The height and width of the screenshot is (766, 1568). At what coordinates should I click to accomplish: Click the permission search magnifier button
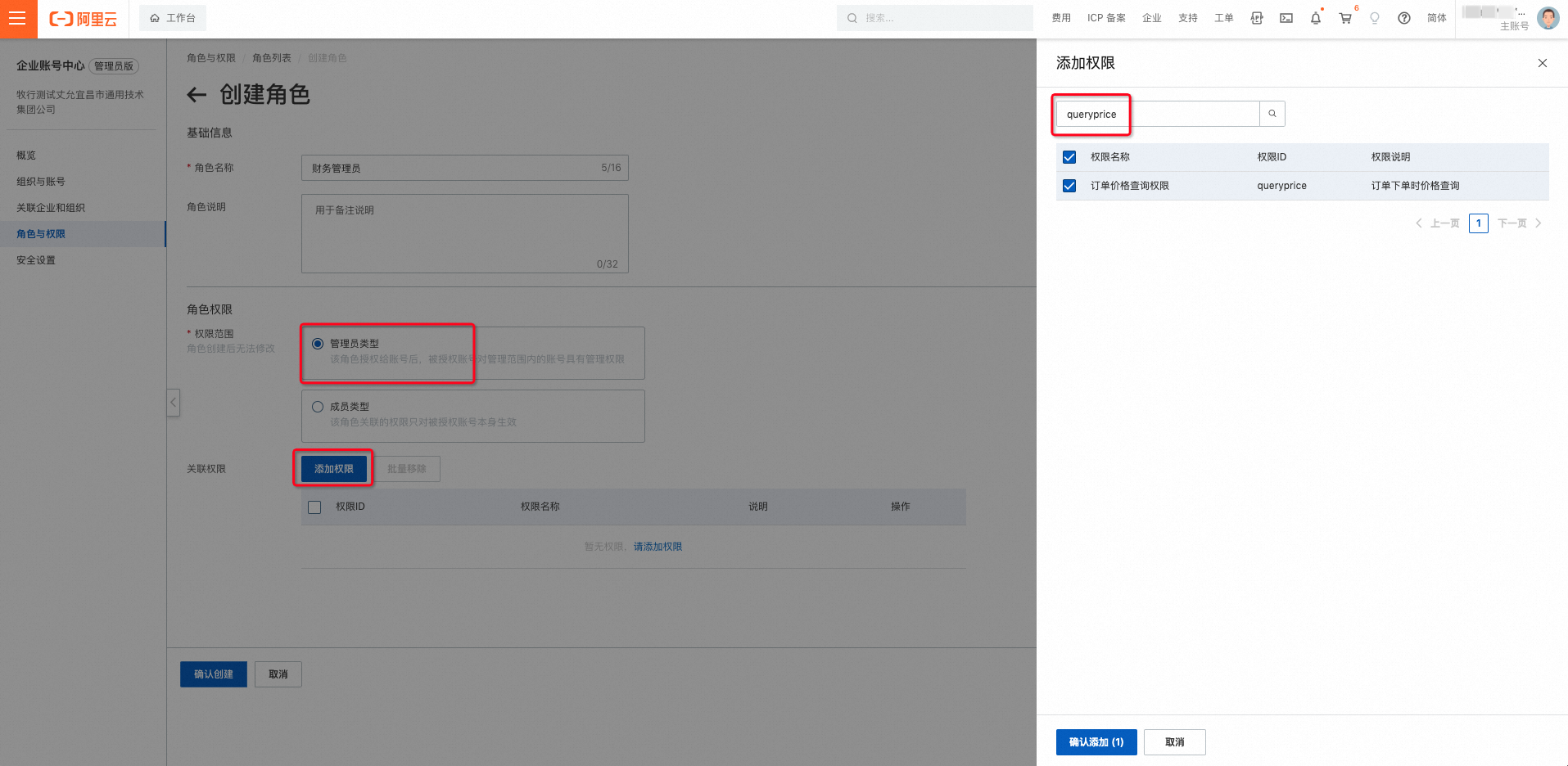(x=1272, y=114)
